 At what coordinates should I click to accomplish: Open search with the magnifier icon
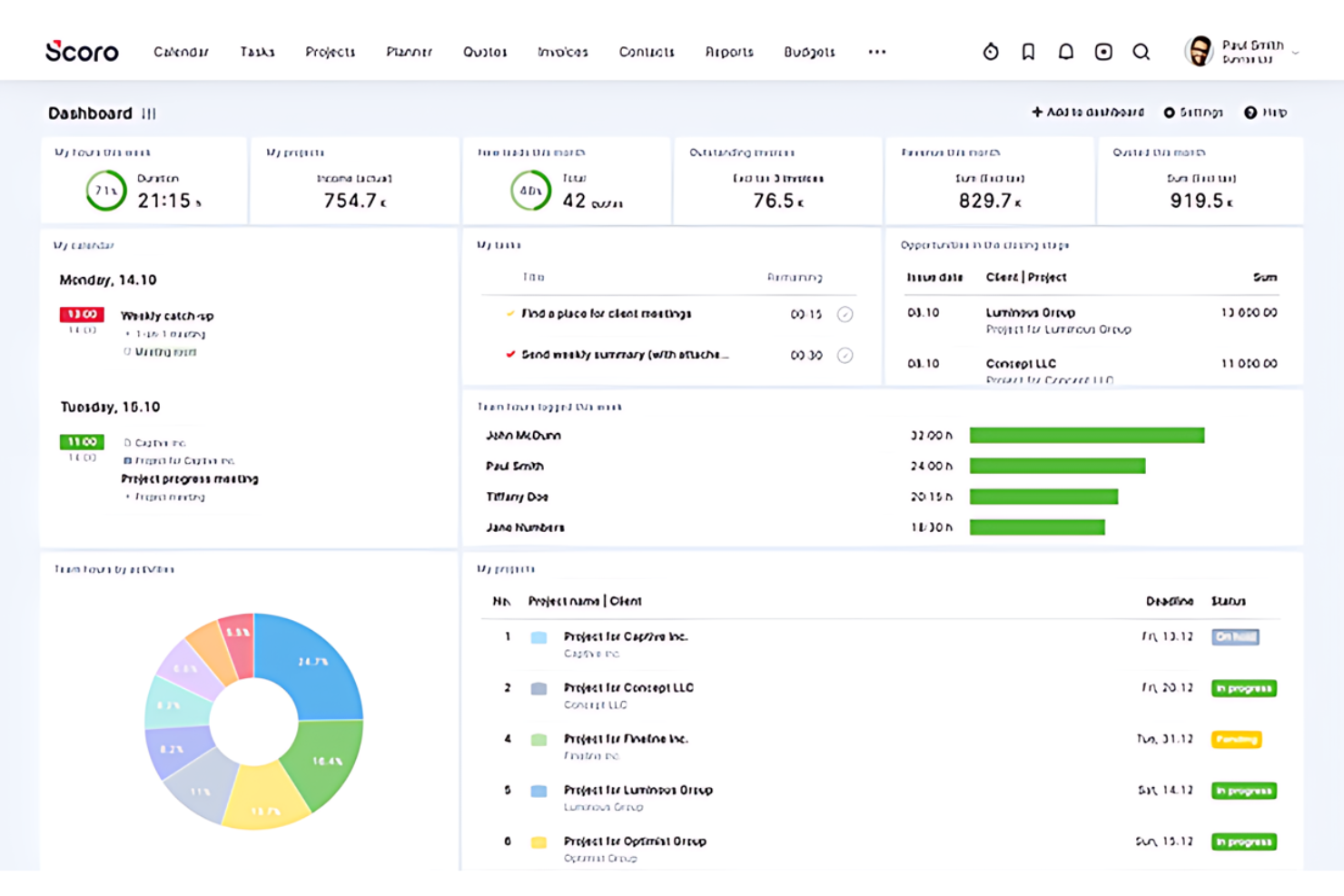[x=1141, y=52]
